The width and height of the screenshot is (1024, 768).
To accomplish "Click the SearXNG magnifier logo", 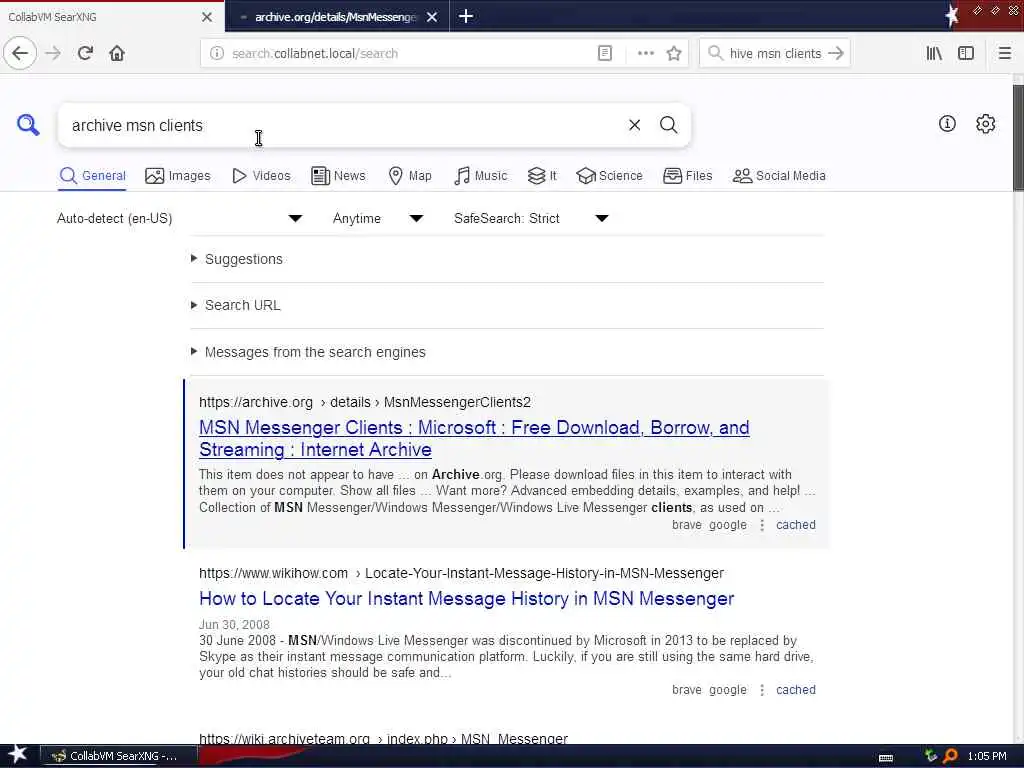I will point(28,124).
